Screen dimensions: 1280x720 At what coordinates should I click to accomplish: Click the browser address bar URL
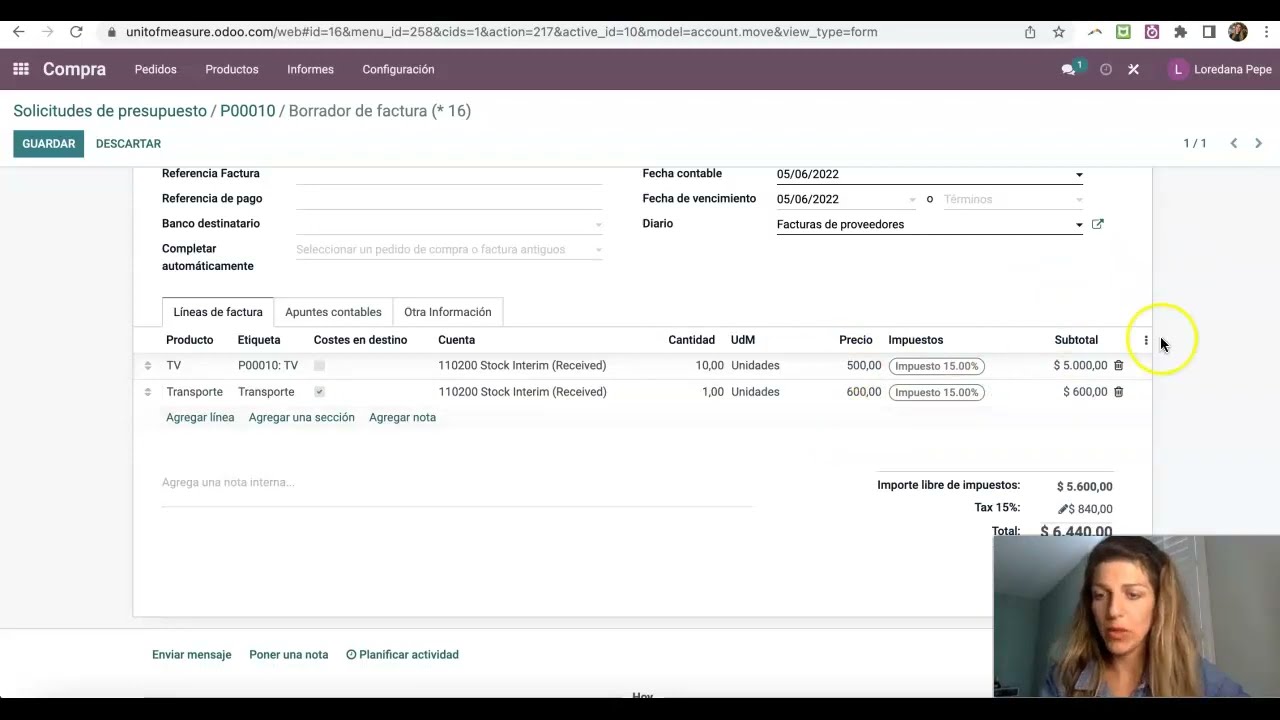coord(502,32)
